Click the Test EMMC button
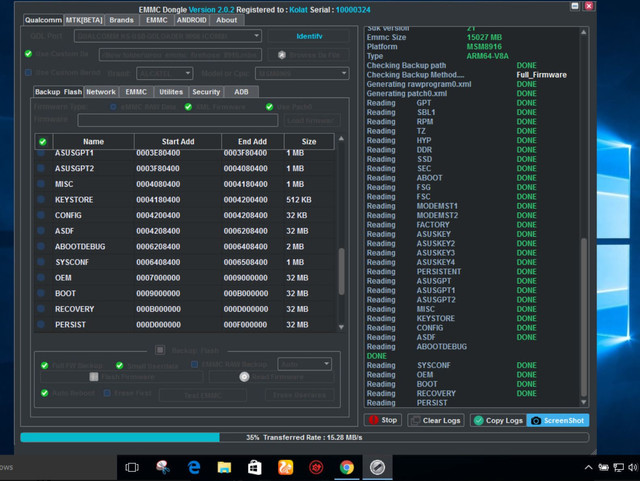 pos(203,395)
